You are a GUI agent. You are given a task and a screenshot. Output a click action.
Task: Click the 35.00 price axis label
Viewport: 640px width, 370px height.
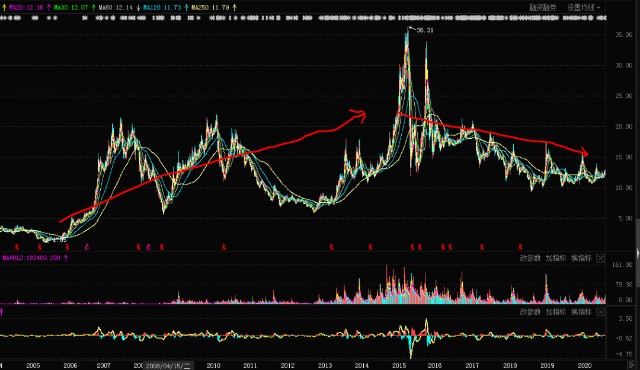[x=624, y=35]
